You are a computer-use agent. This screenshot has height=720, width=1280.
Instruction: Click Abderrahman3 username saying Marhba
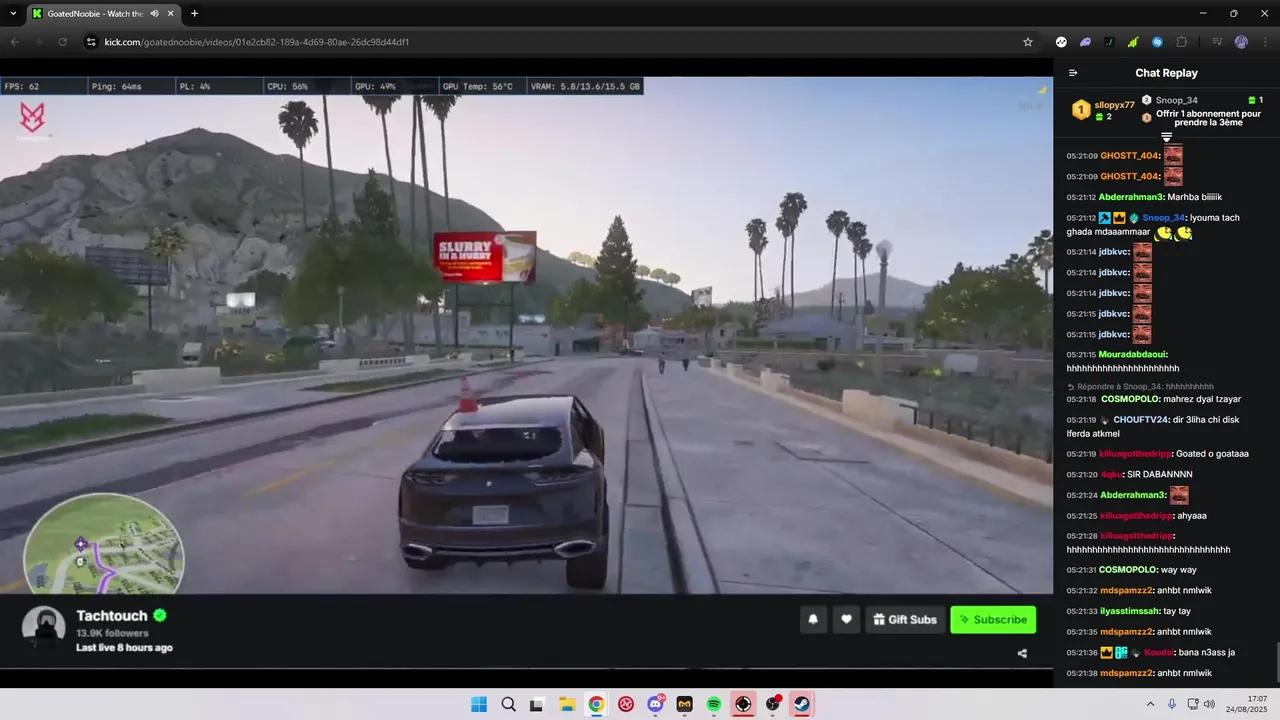click(x=1131, y=197)
